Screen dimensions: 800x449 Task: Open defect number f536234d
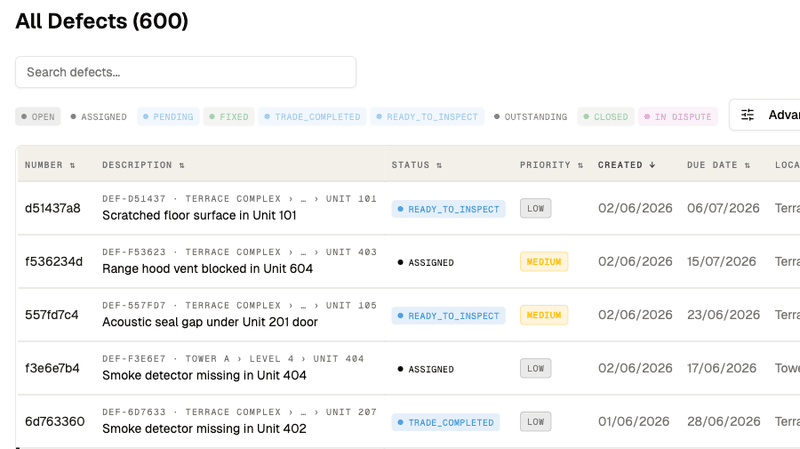coord(54,262)
